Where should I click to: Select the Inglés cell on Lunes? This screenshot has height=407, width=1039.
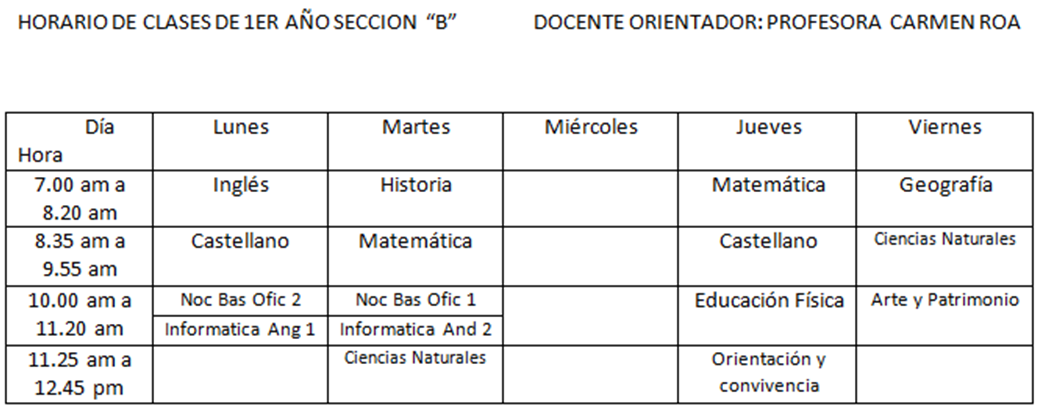pos(241,198)
